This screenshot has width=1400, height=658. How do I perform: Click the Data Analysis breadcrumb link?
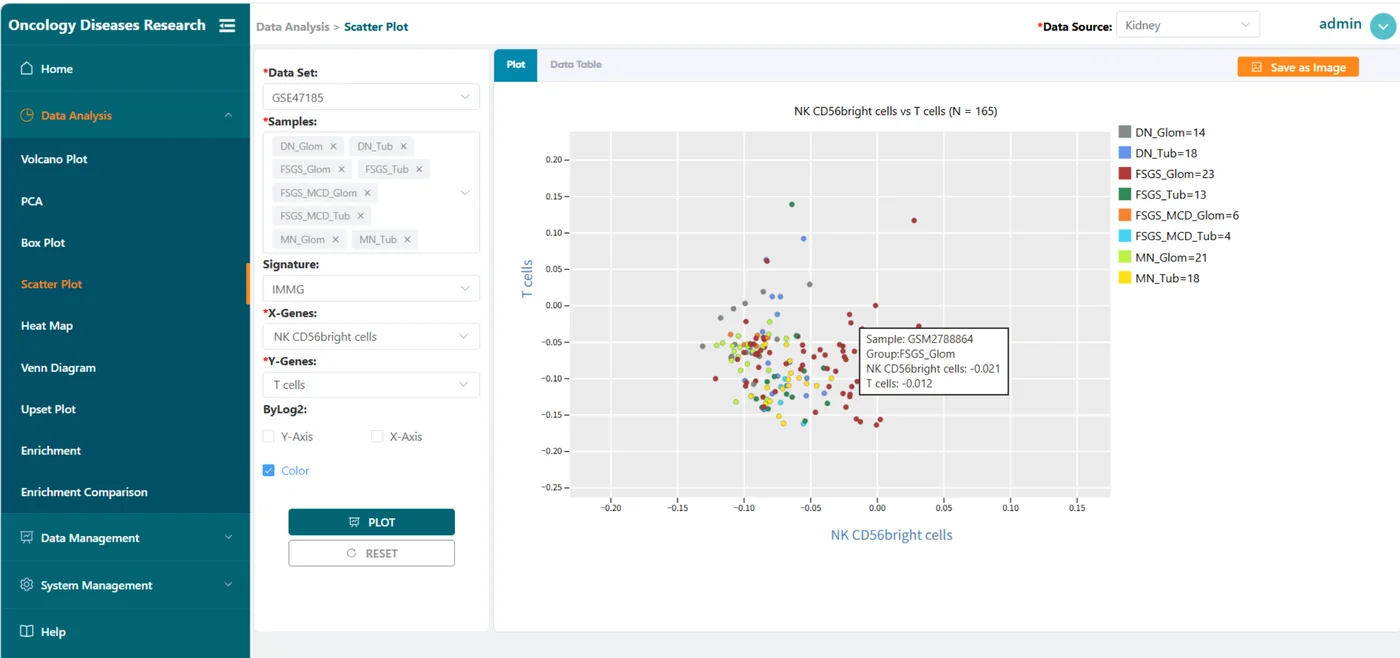pyautogui.click(x=292, y=27)
